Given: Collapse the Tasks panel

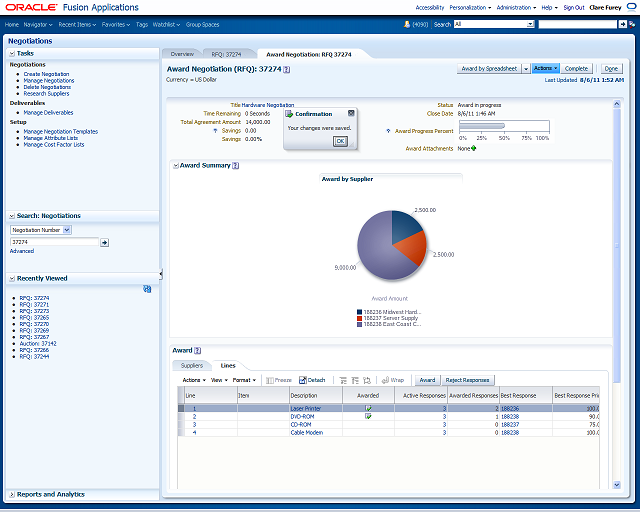Looking at the screenshot, I should tap(12, 53).
